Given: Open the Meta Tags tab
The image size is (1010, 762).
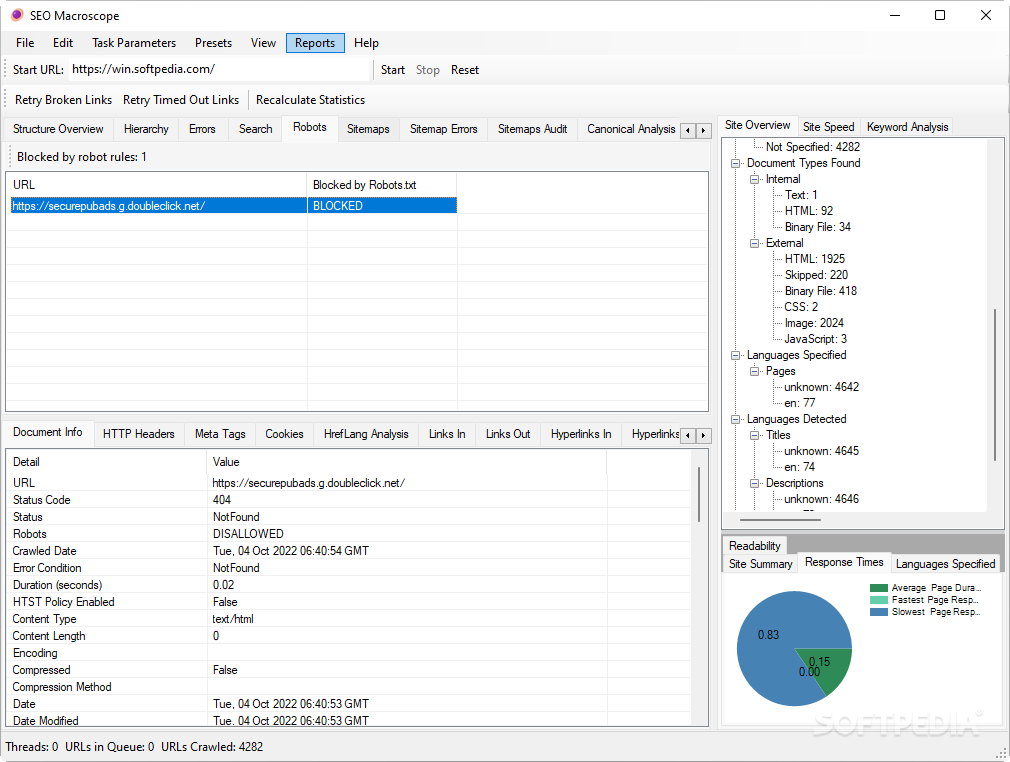Looking at the screenshot, I should [220, 434].
